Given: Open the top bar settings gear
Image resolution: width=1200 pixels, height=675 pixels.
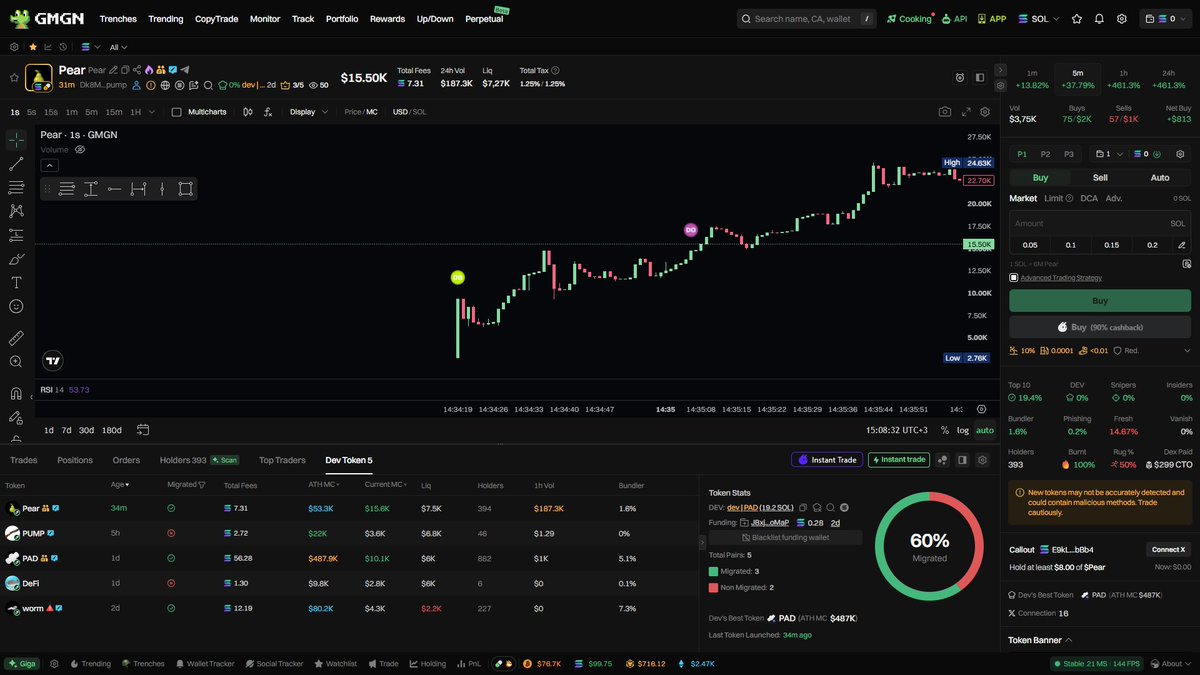Looking at the screenshot, I should click(x=1121, y=19).
